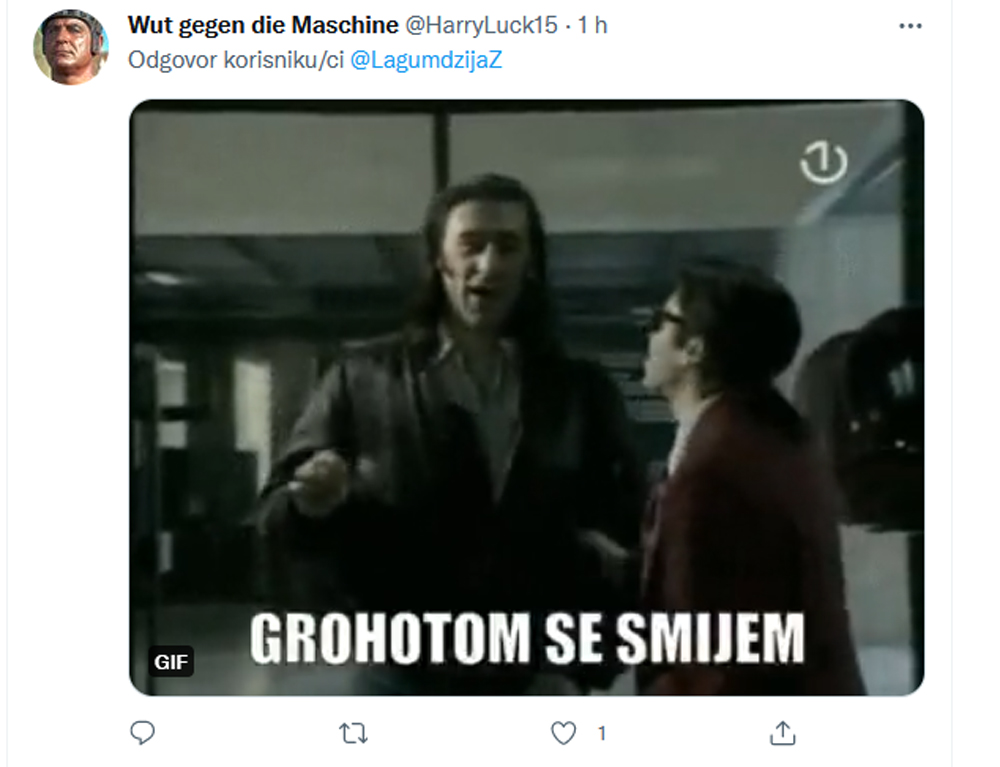
Task: Click the GROHOTOM SE SMIJEM caption text
Action: 527,638
